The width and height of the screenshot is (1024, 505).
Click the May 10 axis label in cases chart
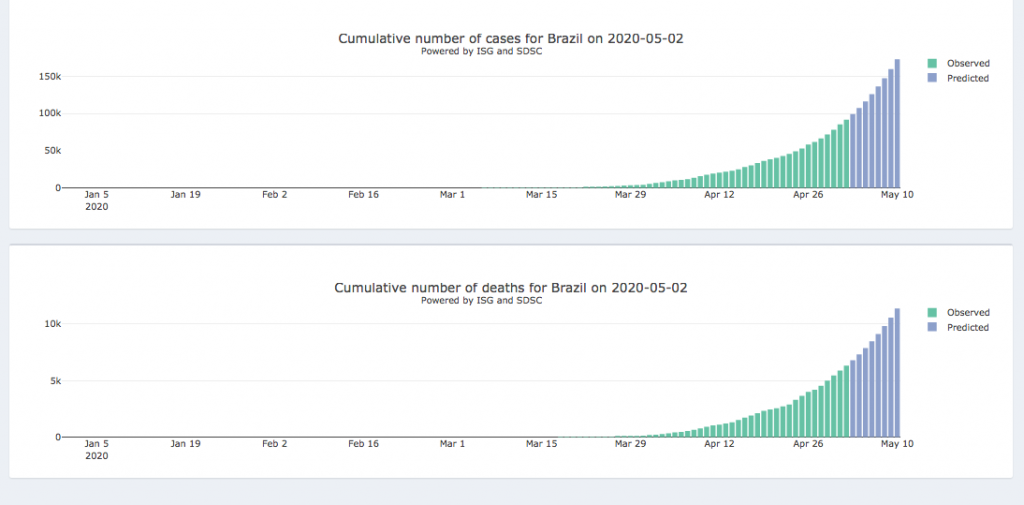click(x=897, y=195)
